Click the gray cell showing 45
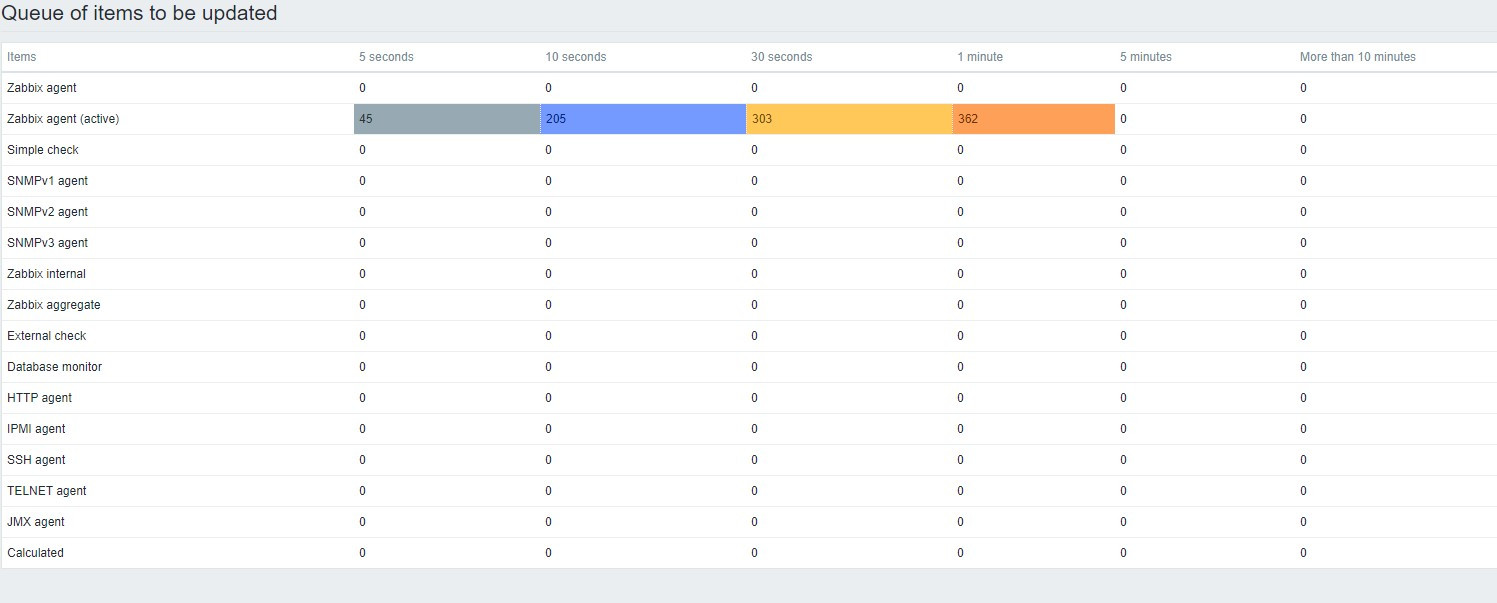Image resolution: width=1497 pixels, height=603 pixels. pyautogui.click(x=446, y=119)
